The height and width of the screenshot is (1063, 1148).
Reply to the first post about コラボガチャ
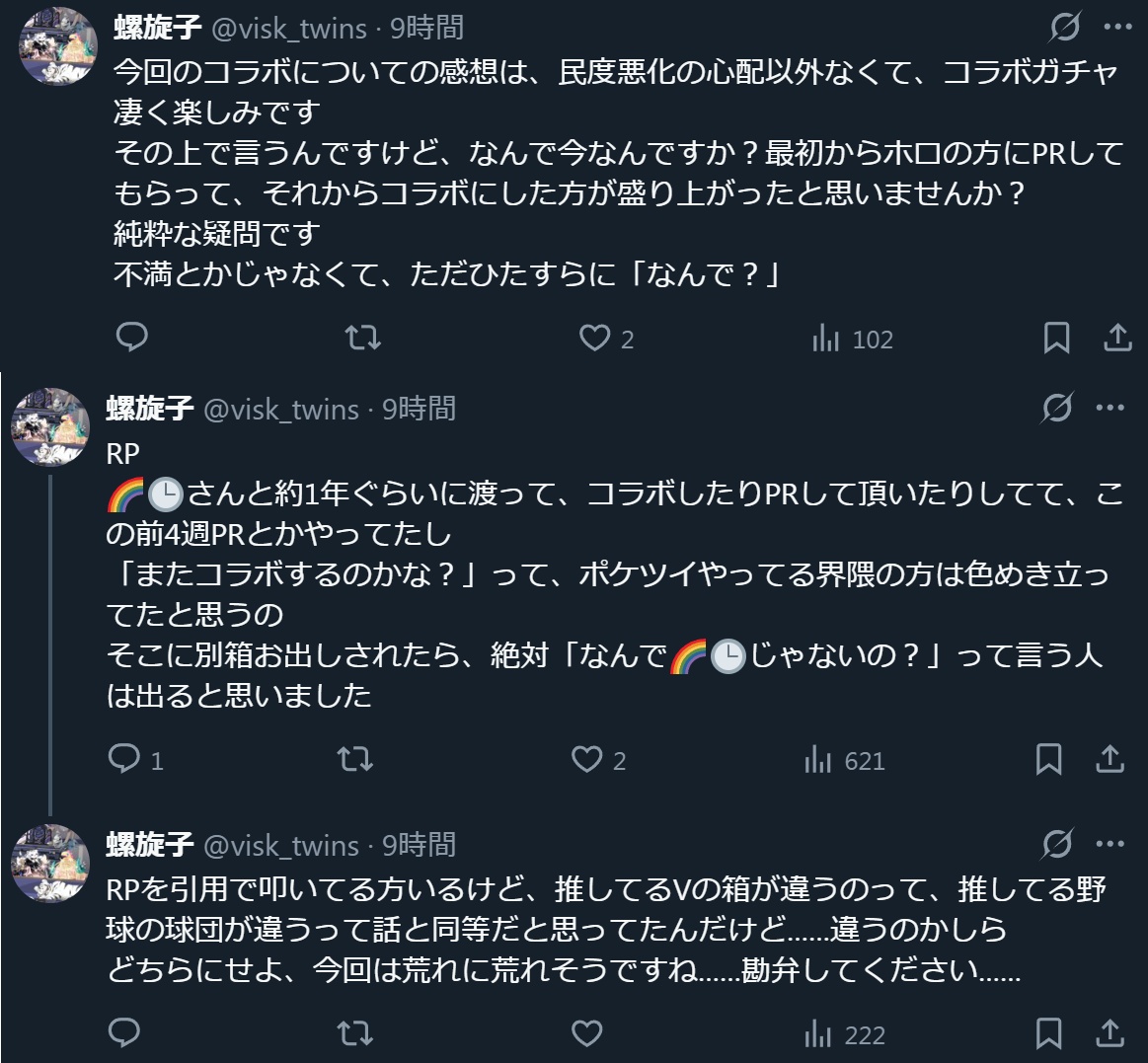(132, 339)
